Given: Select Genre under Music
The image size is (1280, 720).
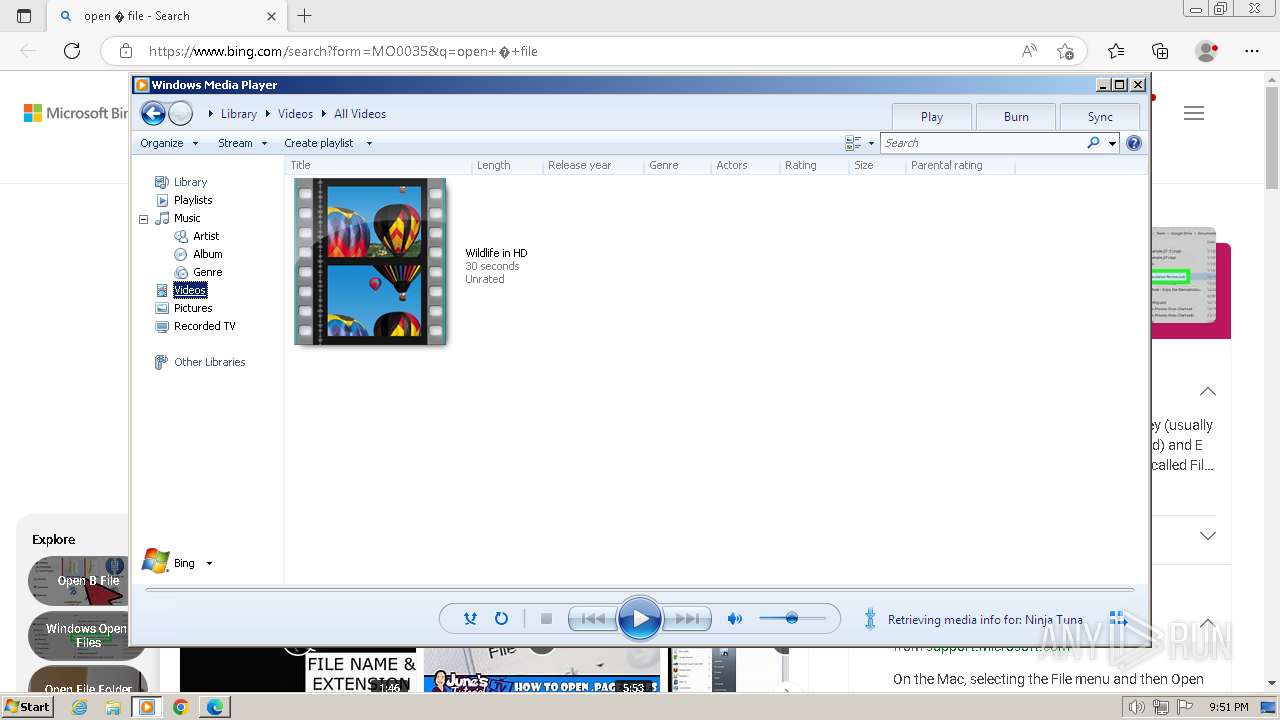Looking at the screenshot, I should click(208, 272).
